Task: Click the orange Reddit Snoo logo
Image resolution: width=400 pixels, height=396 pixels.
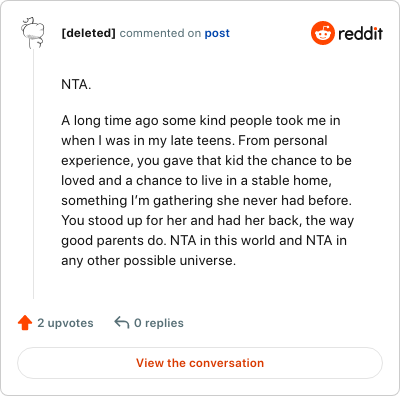Action: tap(322, 33)
